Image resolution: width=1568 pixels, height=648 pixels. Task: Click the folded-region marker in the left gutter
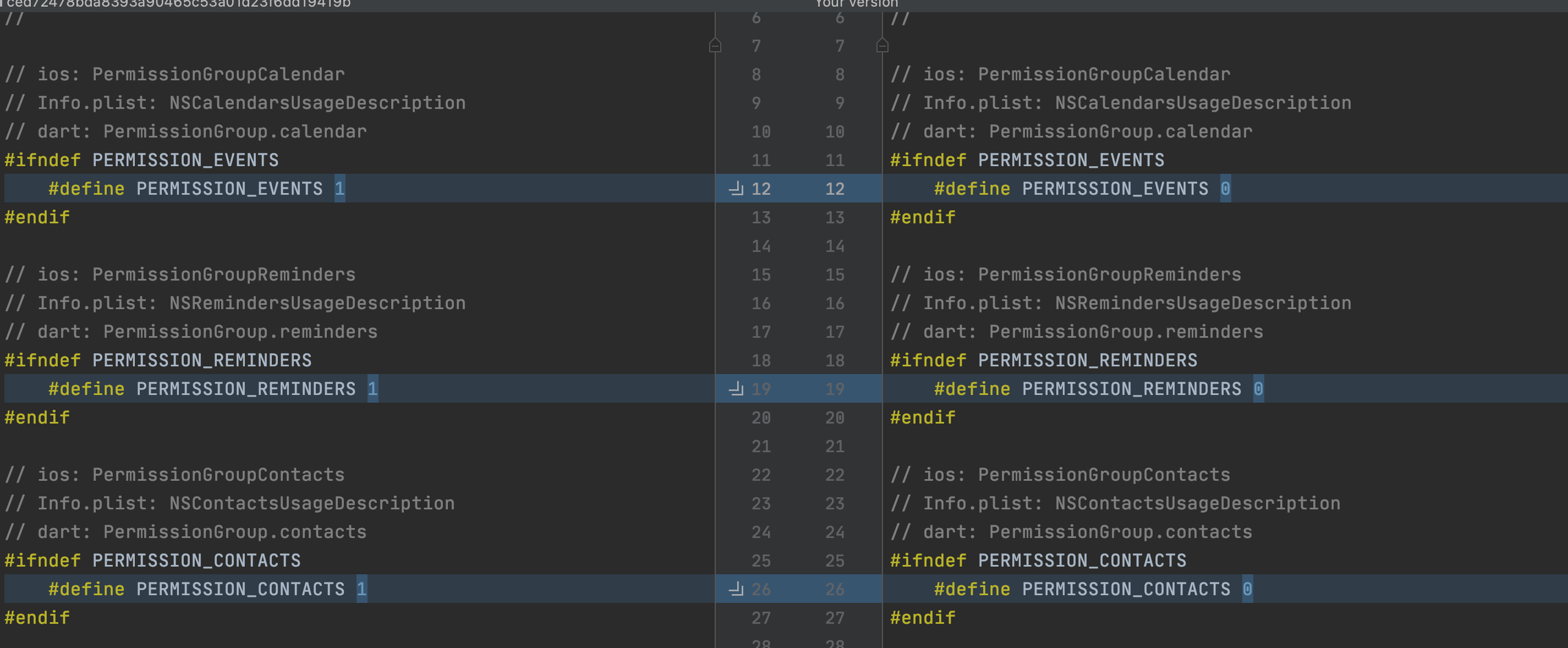715,45
